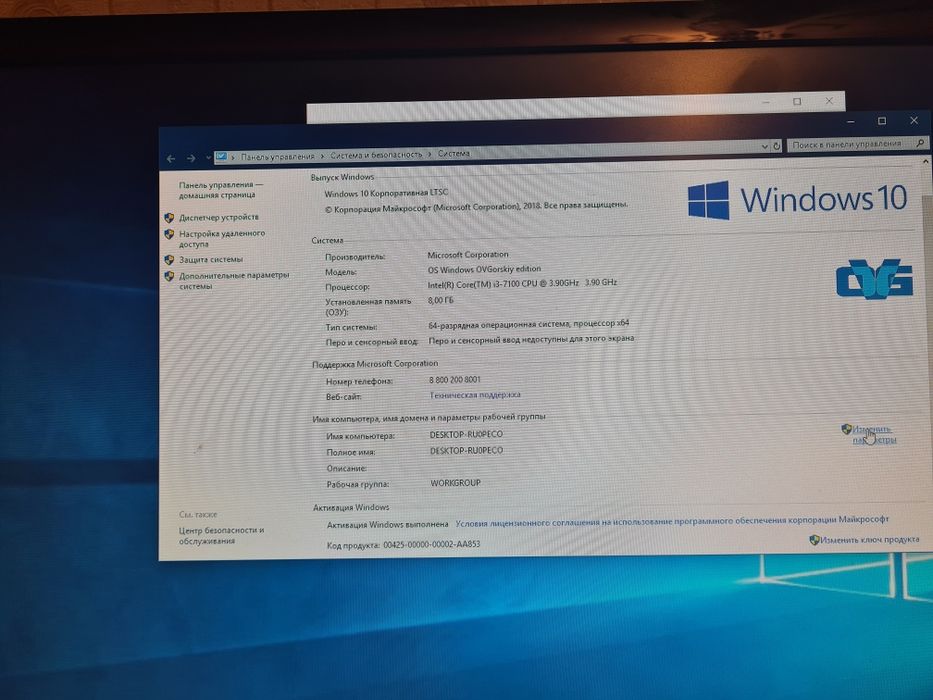
Task: Open the 'Техническая поддержка' website link
Action: click(475, 395)
